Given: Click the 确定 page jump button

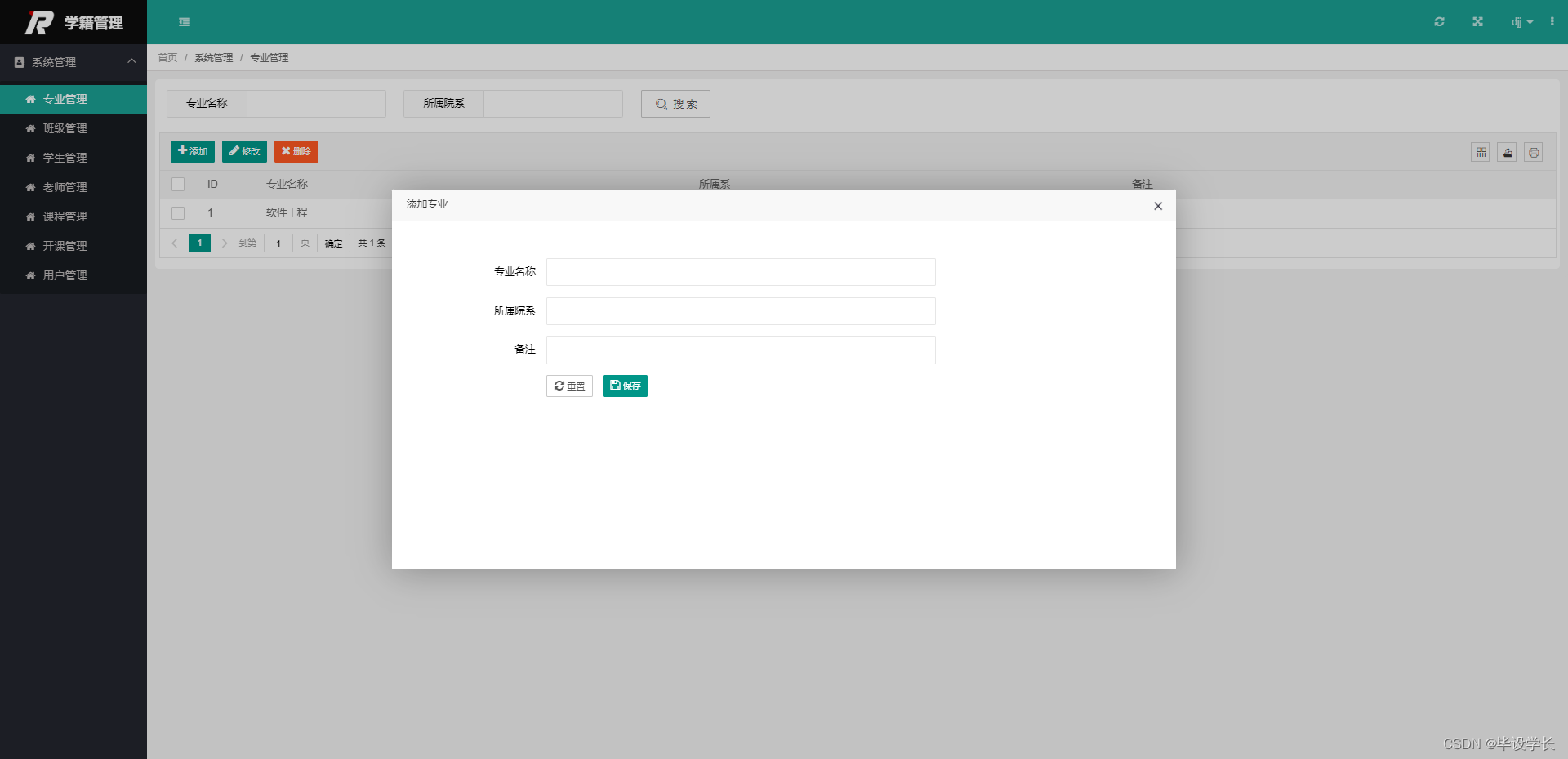Looking at the screenshot, I should coord(333,243).
